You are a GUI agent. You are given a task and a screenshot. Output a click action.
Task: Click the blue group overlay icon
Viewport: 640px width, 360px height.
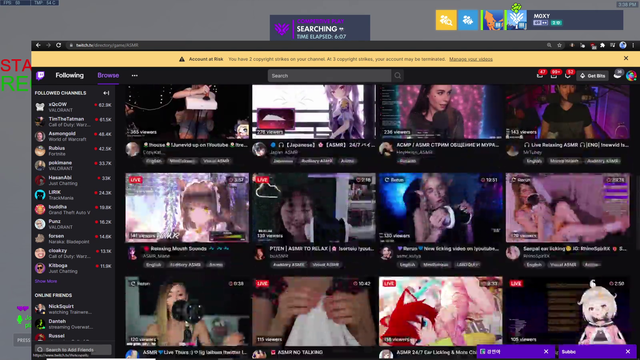pyautogui.click(x=467, y=20)
